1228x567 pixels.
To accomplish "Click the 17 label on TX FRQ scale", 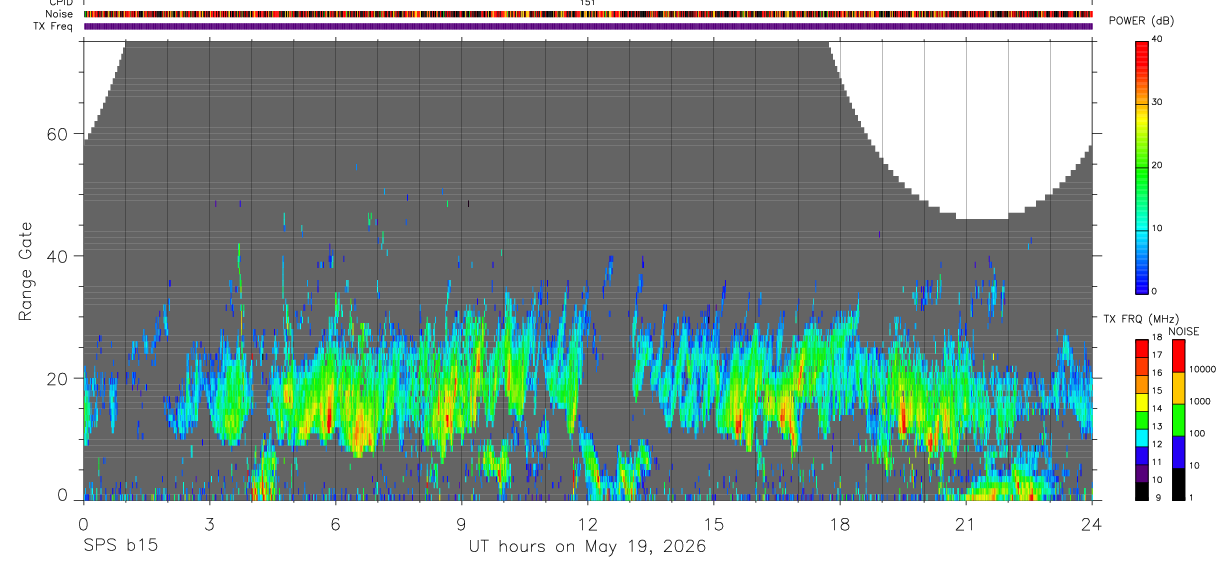I will point(1157,355).
